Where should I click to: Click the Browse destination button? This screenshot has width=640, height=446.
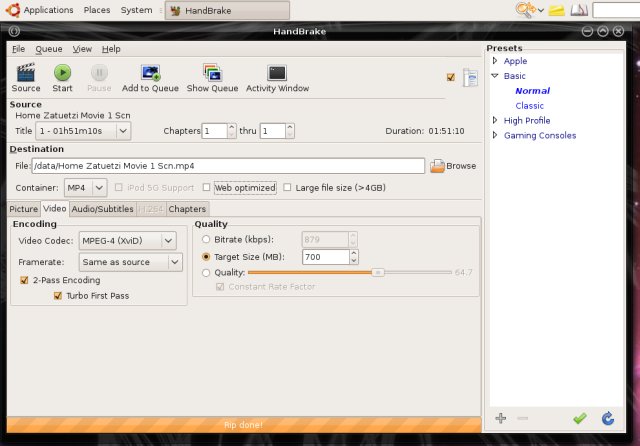[452, 166]
